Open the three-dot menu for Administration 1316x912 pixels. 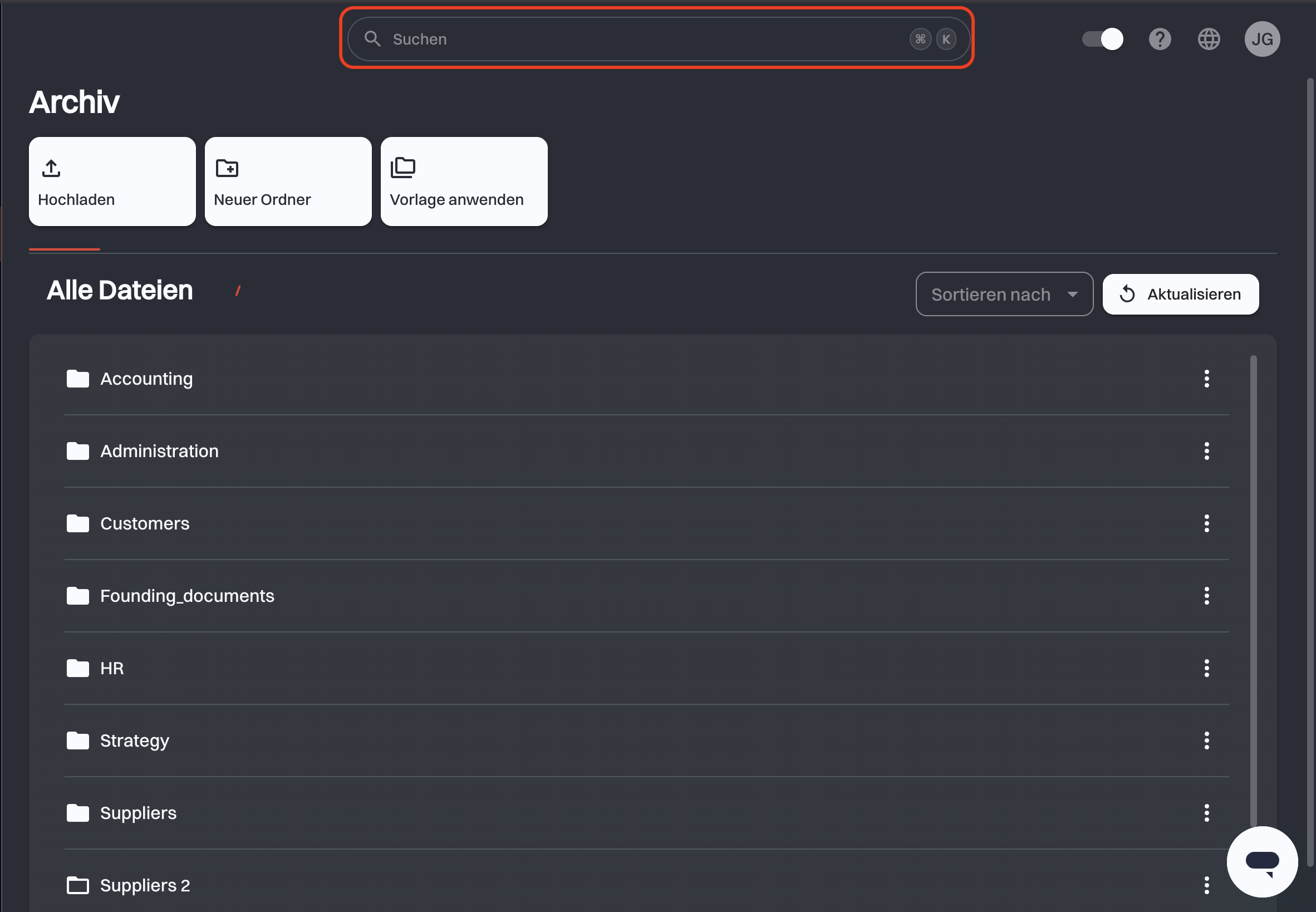(x=1207, y=452)
